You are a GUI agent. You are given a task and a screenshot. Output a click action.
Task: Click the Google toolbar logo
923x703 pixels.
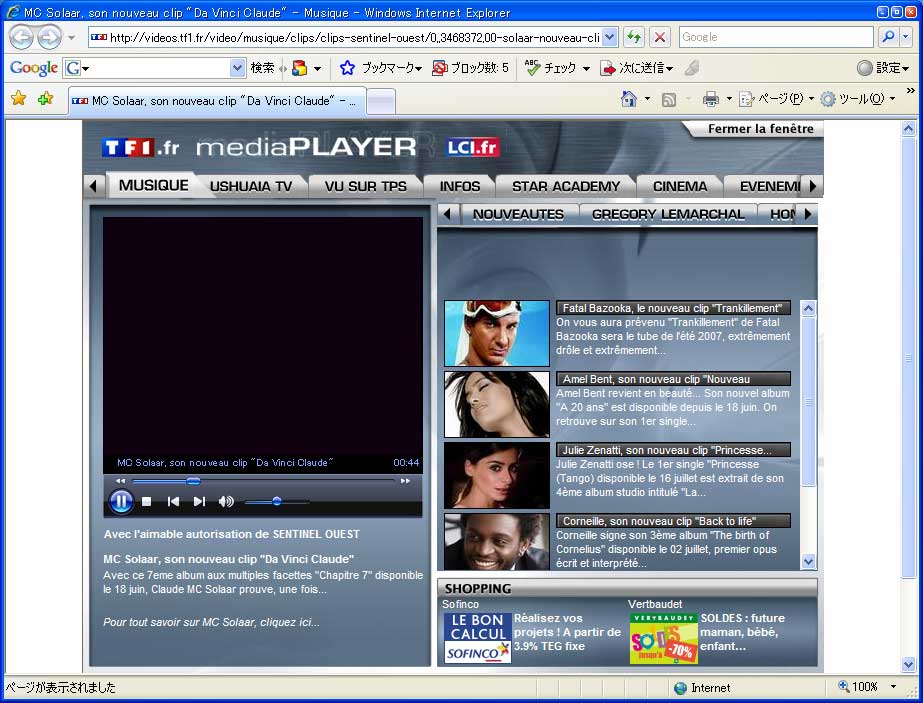(x=34, y=68)
